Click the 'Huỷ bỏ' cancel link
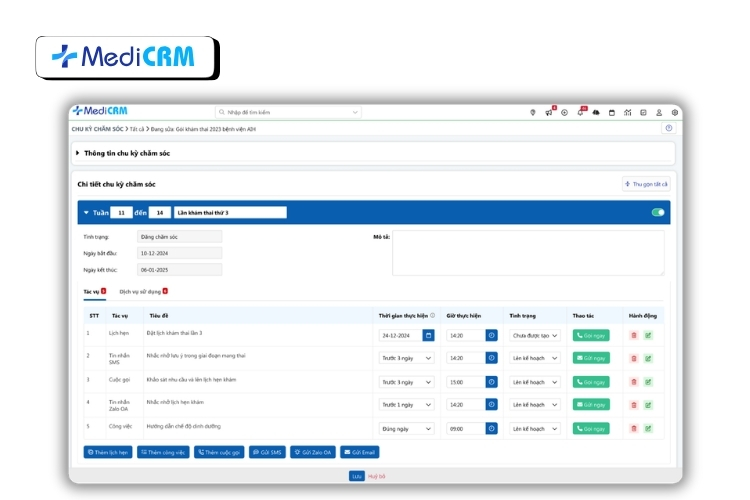This screenshot has width=750, height=500. pyautogui.click(x=376, y=476)
